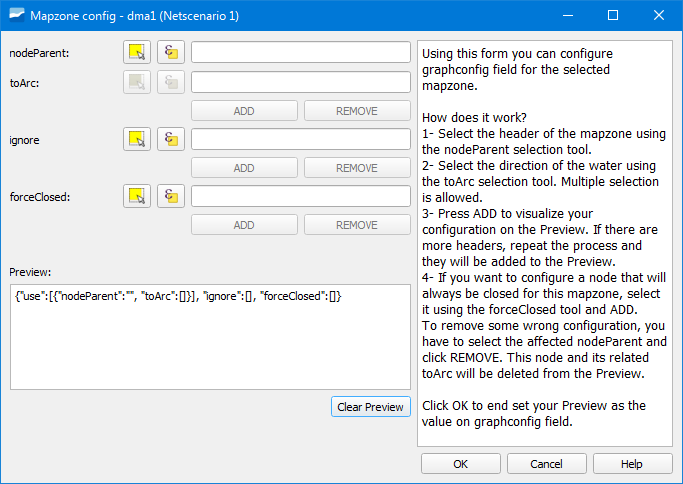Click the nodeParent expression select icon

171,52
